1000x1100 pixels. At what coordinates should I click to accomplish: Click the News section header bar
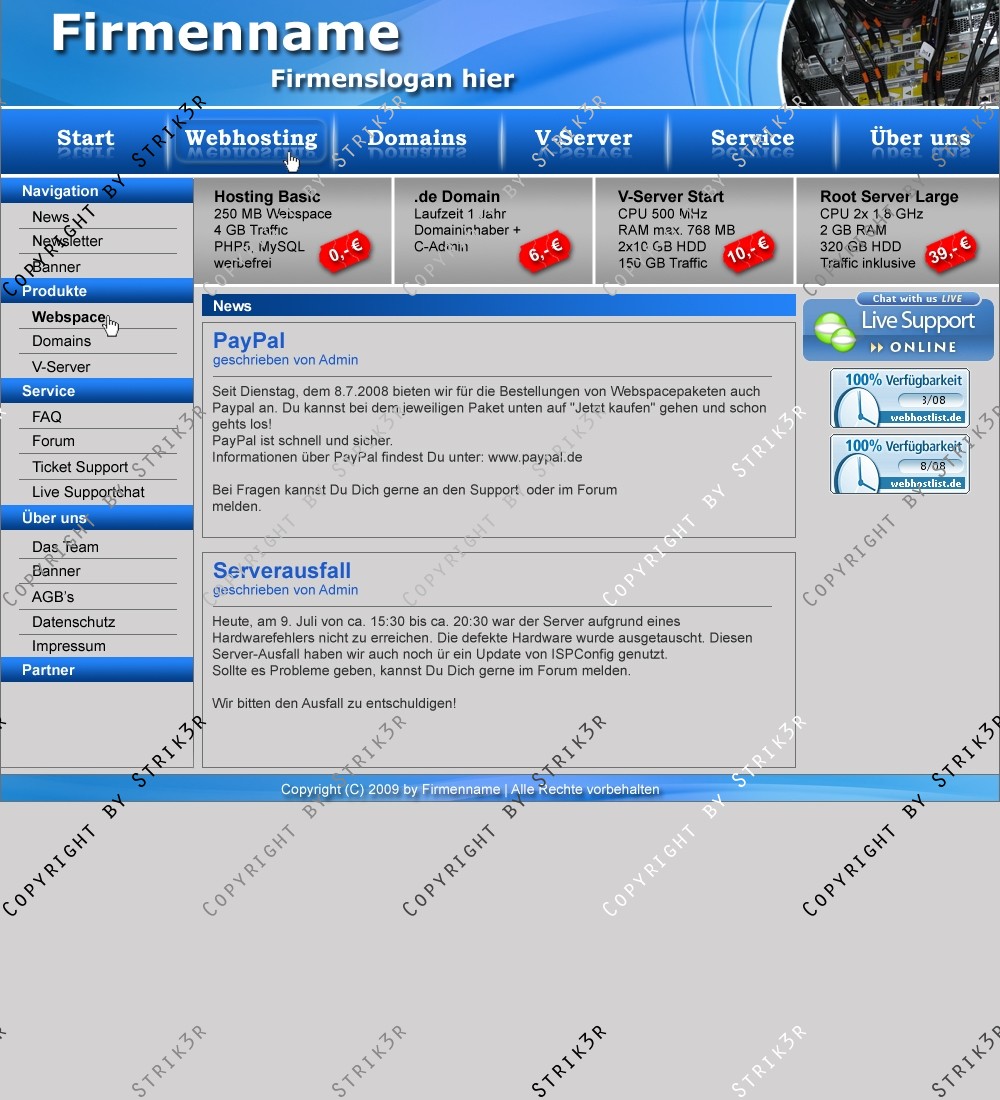[x=499, y=306]
